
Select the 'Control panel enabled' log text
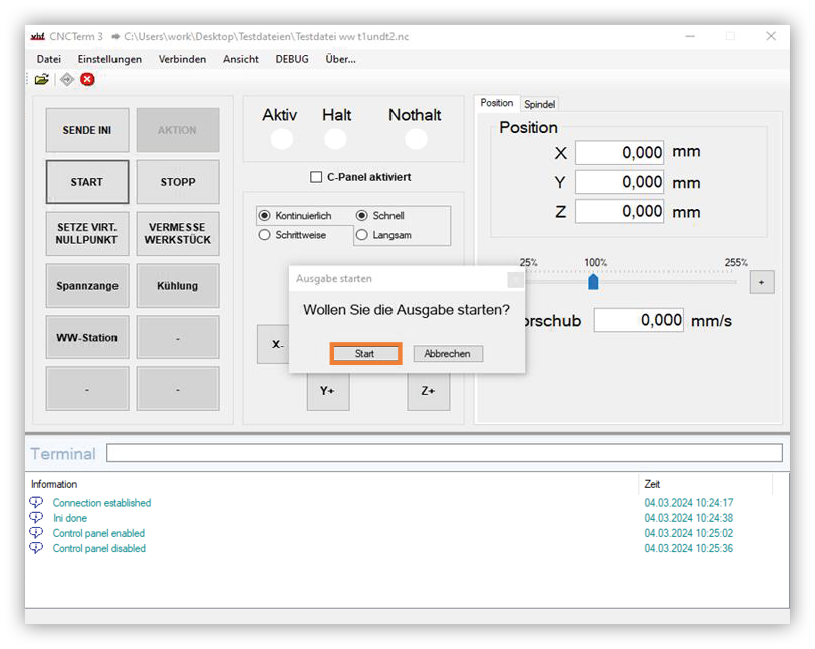99,533
